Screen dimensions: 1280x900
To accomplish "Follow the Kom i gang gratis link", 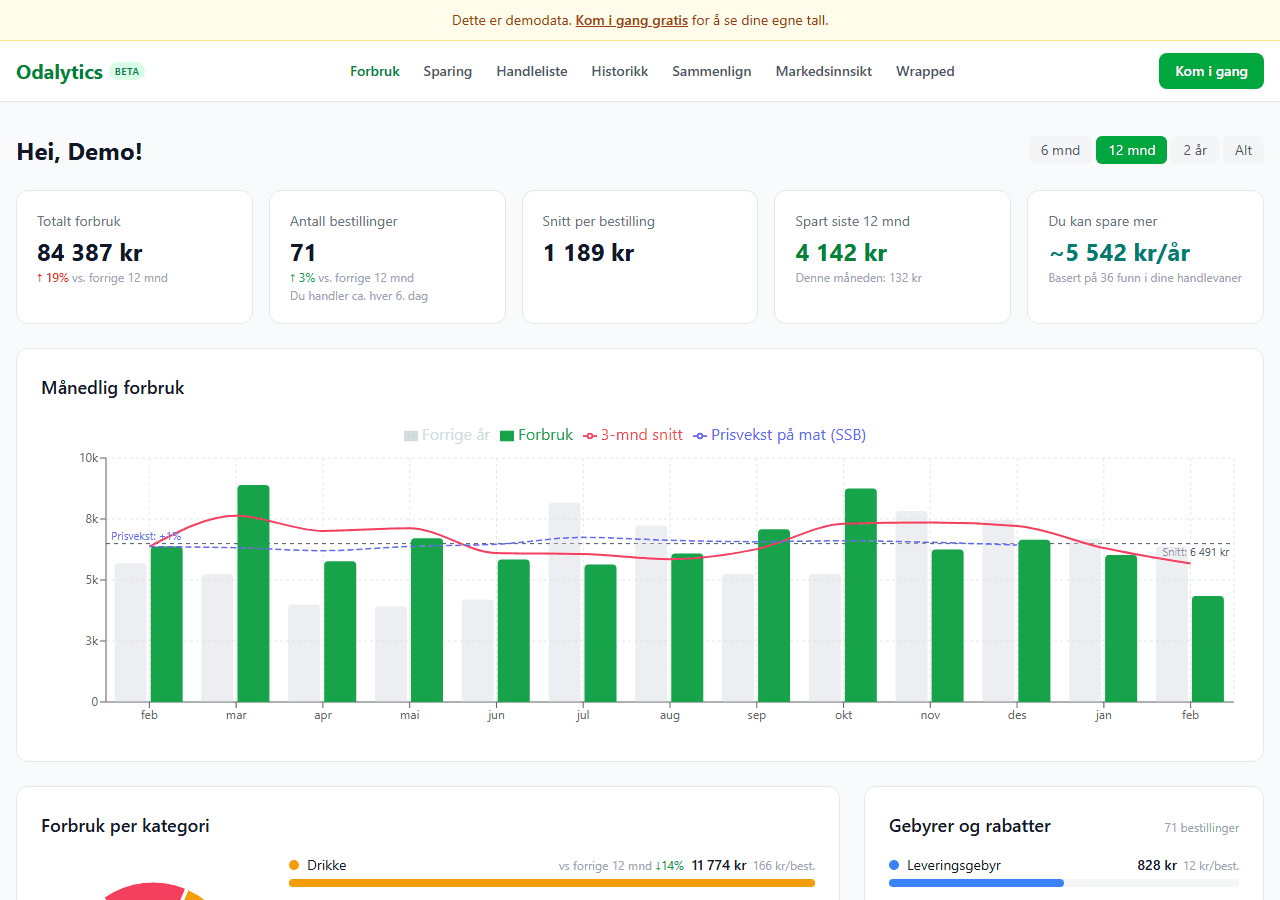I will coord(631,20).
